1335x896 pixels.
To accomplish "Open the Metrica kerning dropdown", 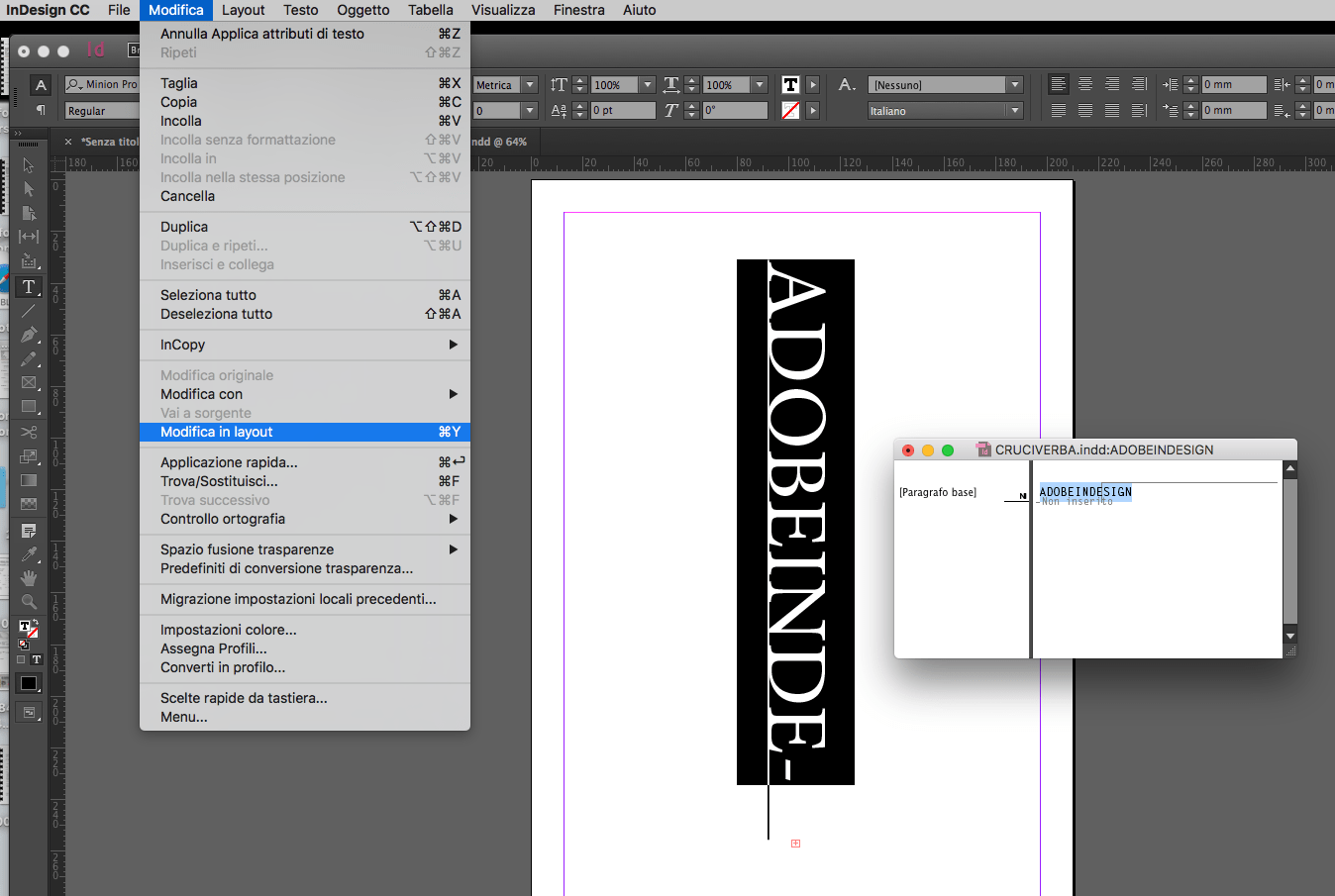I will (x=530, y=85).
